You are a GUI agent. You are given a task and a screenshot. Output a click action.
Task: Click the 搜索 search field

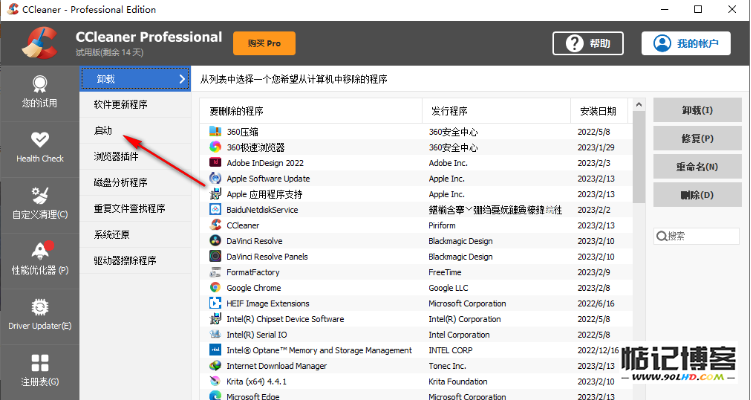(x=696, y=236)
